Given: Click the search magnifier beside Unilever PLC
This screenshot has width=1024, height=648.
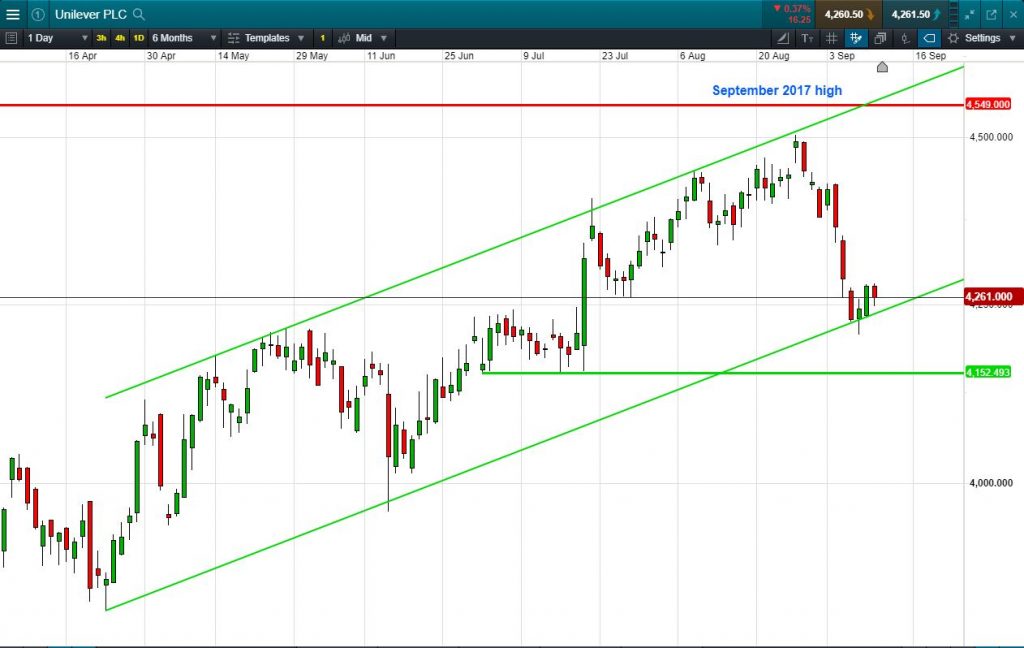Looking at the screenshot, I should tap(138, 14).
